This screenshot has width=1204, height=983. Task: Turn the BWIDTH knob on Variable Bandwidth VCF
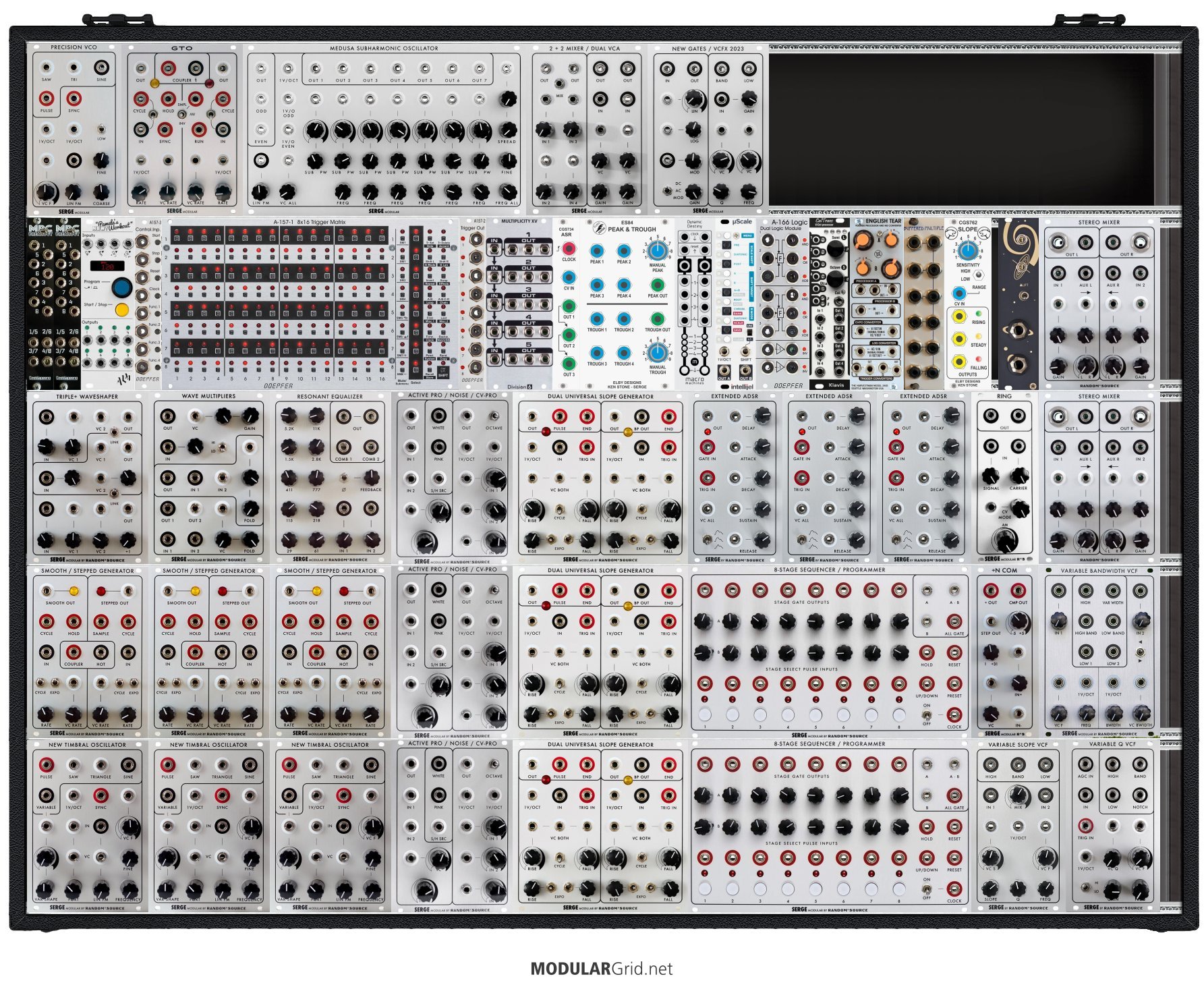[x=1113, y=713]
